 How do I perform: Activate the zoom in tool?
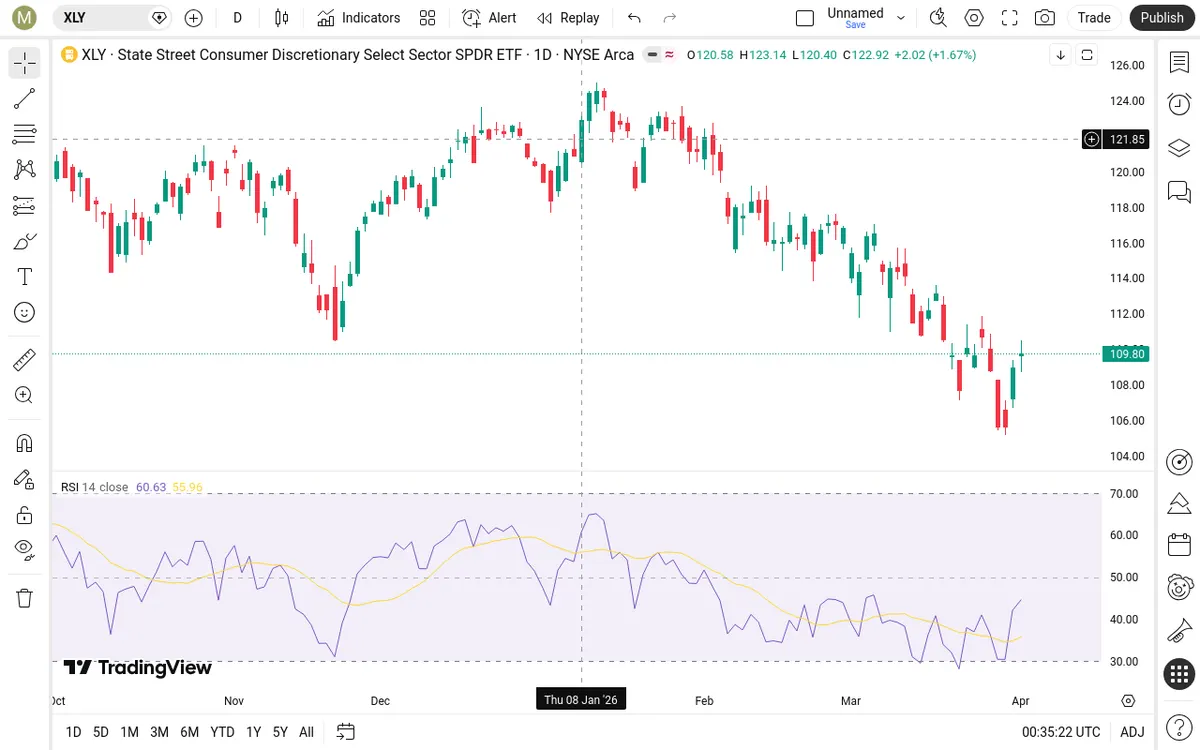(x=25, y=395)
